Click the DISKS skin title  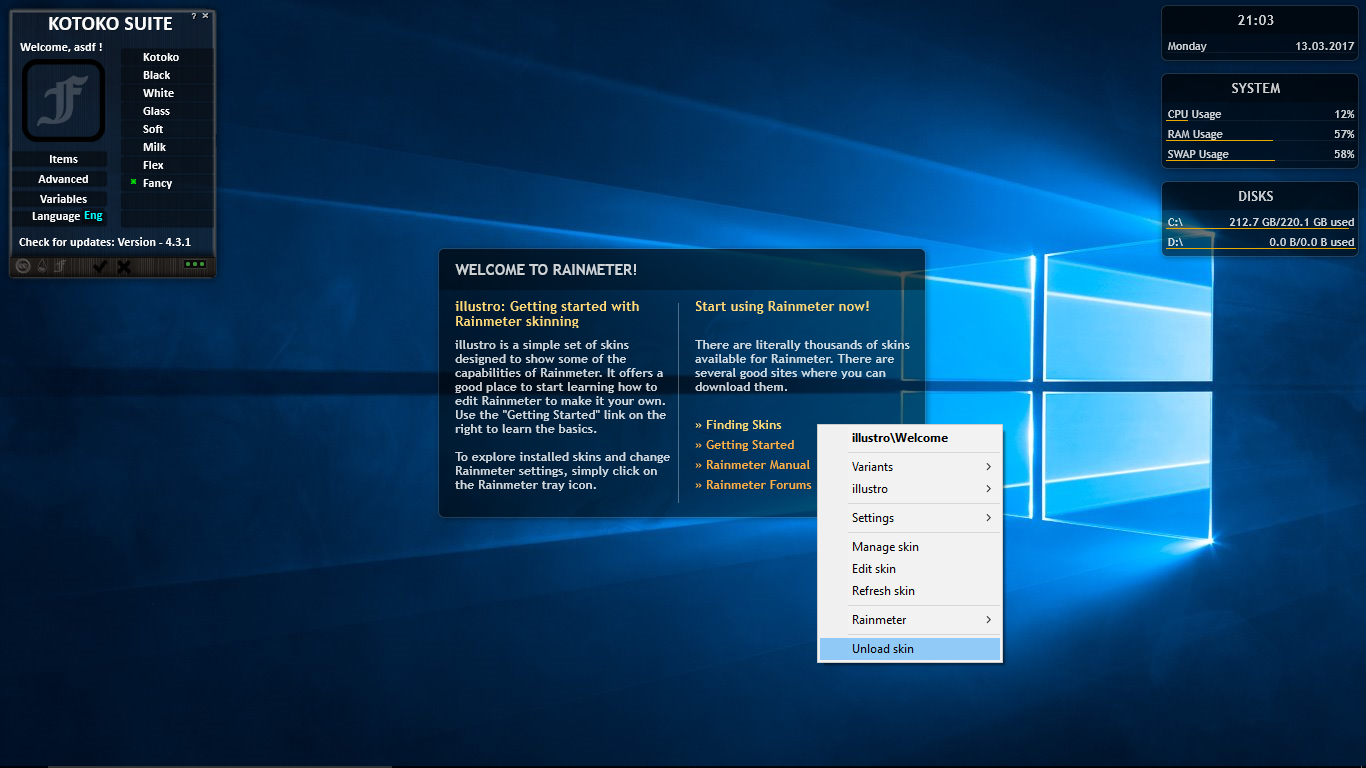1256,196
